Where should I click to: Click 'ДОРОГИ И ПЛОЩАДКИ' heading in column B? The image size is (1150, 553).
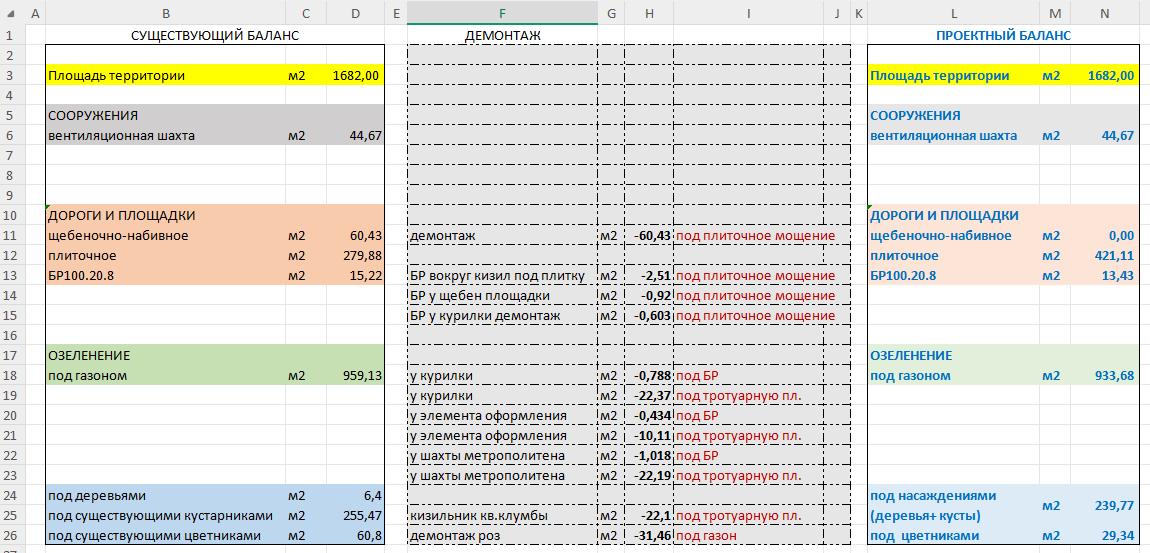[165, 216]
